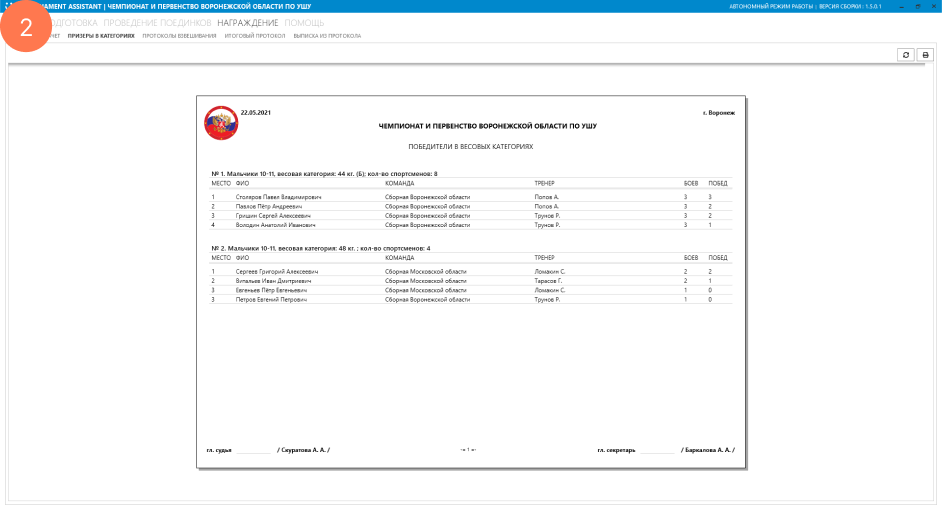The height and width of the screenshot is (506, 942).
Task: Open the Выписка из протокола tab
Action: [x=328, y=35]
